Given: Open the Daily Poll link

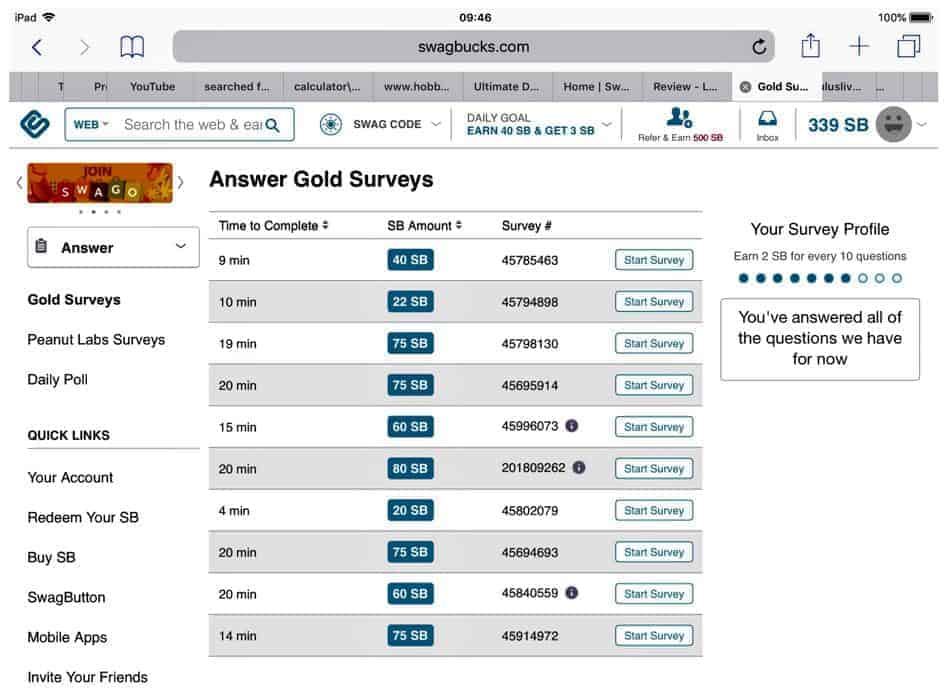Looking at the screenshot, I should [x=57, y=379].
